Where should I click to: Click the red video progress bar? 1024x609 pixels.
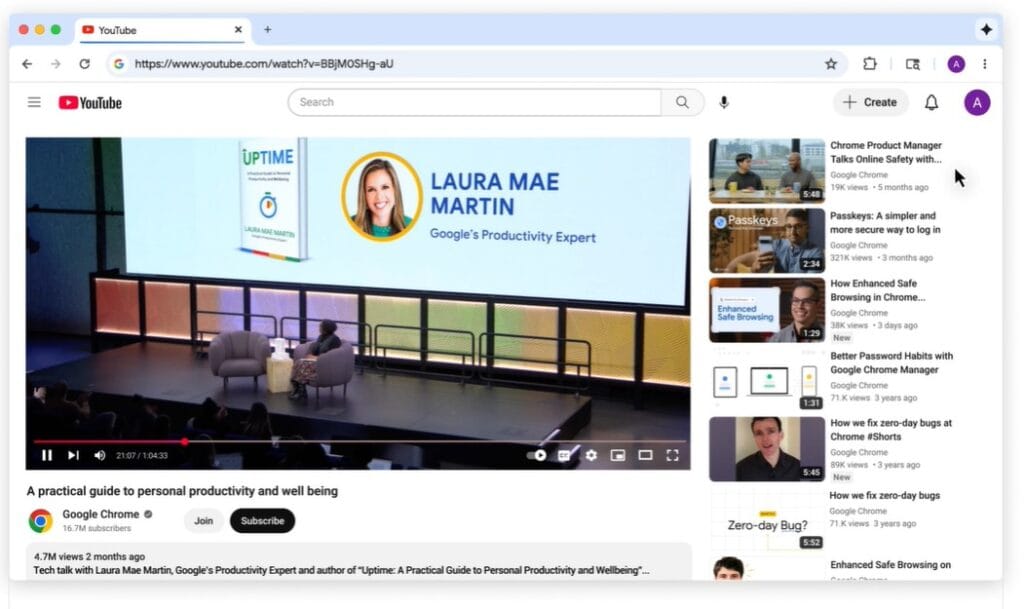[185, 440]
